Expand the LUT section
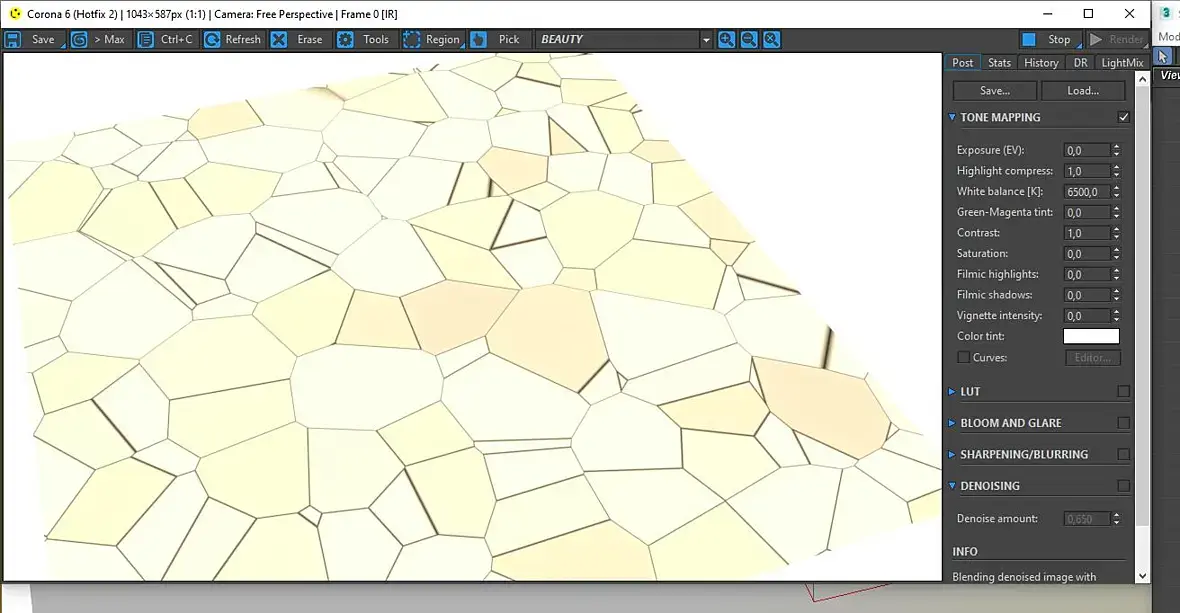Screen dimensions: 1180x613 tap(952, 392)
